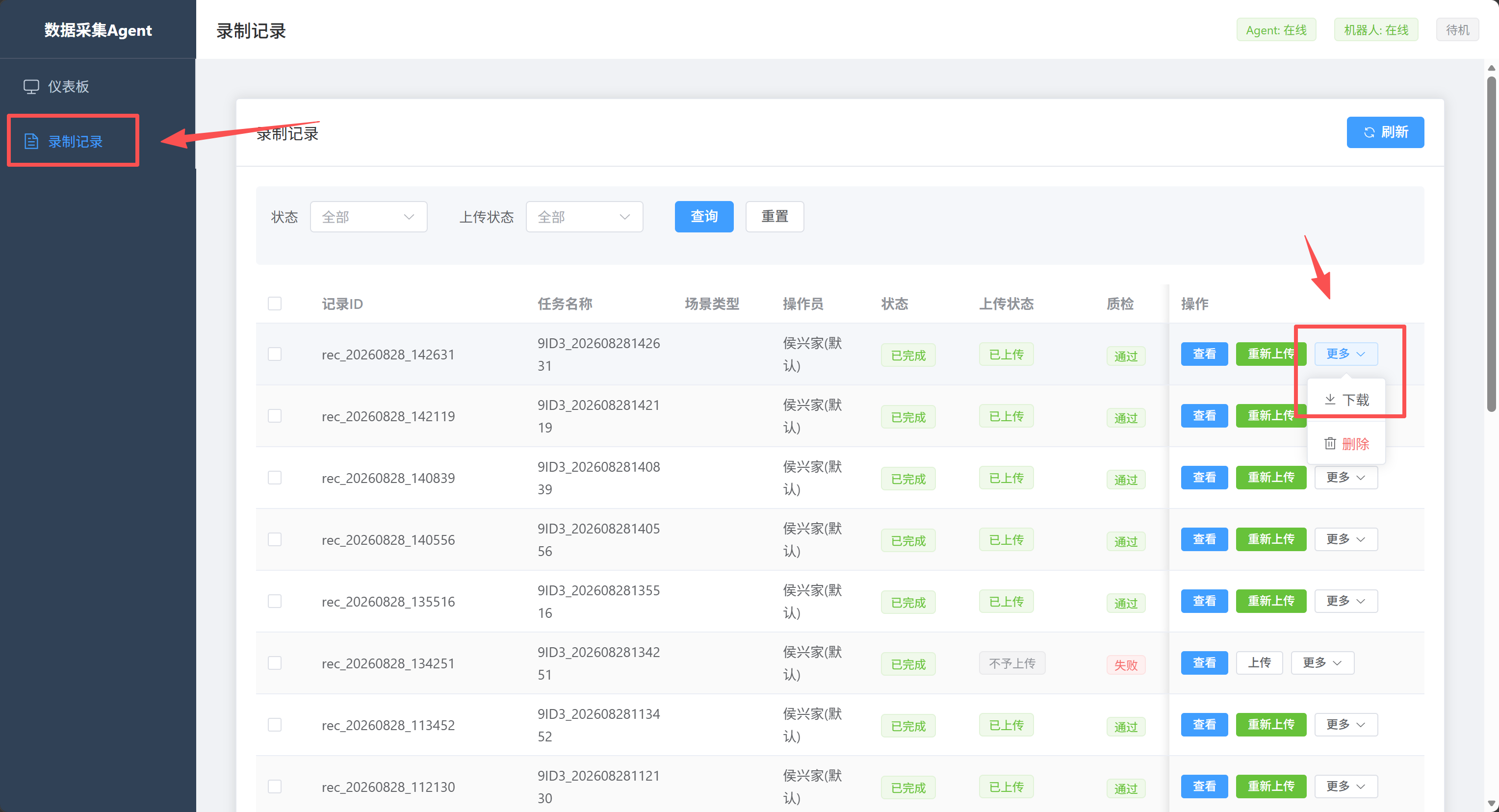Click task name 9ID3_20260828135516

click(x=599, y=602)
